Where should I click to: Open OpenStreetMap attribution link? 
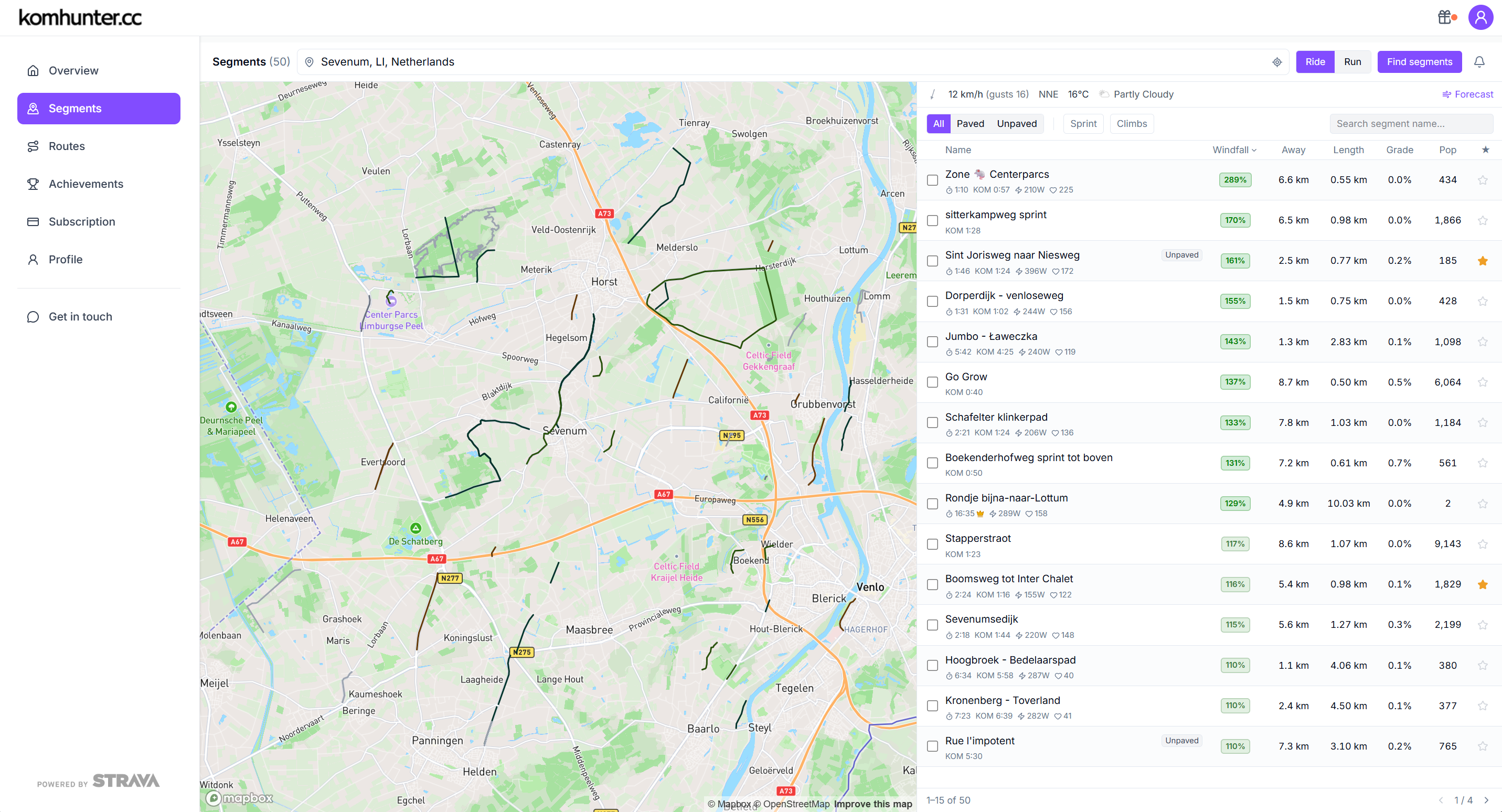tap(791, 804)
